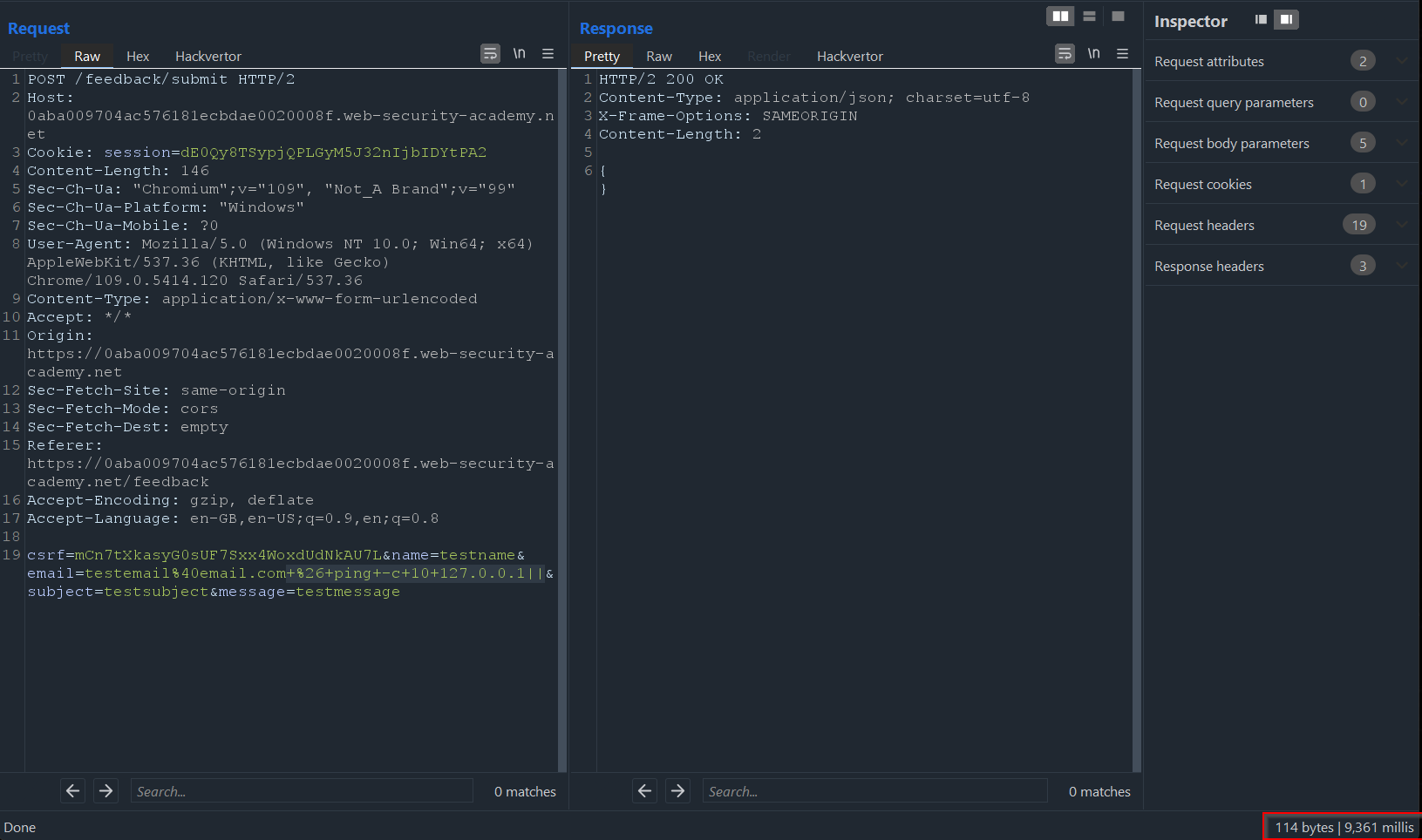Toggle word wrap in Request panel
Image resolution: width=1422 pixels, height=840 pixels.
pyautogui.click(x=491, y=54)
